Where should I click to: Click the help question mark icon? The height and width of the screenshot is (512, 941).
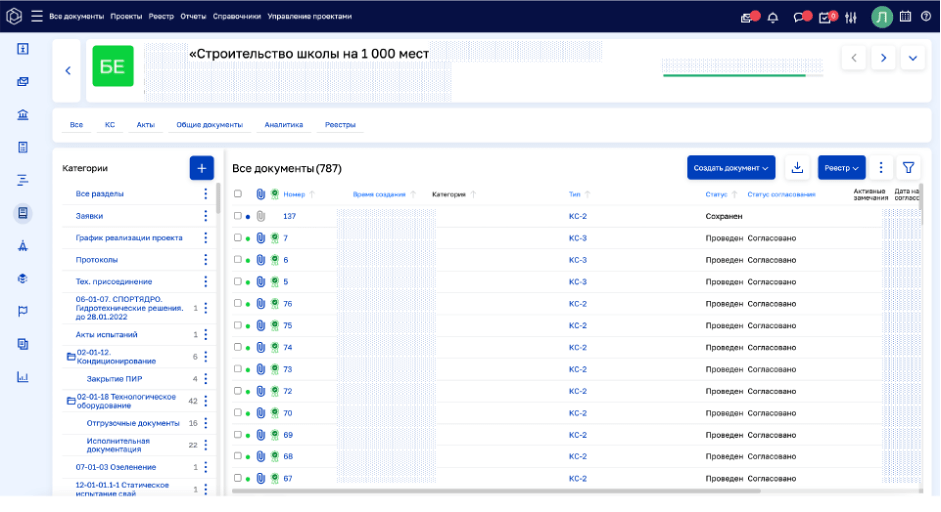click(x=925, y=17)
